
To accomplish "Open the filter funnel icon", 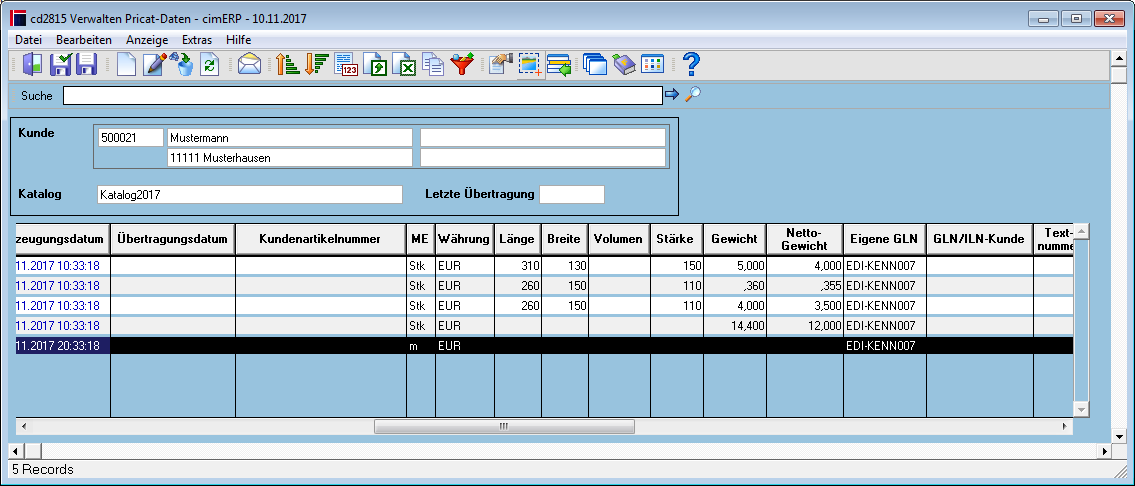I will (462, 65).
